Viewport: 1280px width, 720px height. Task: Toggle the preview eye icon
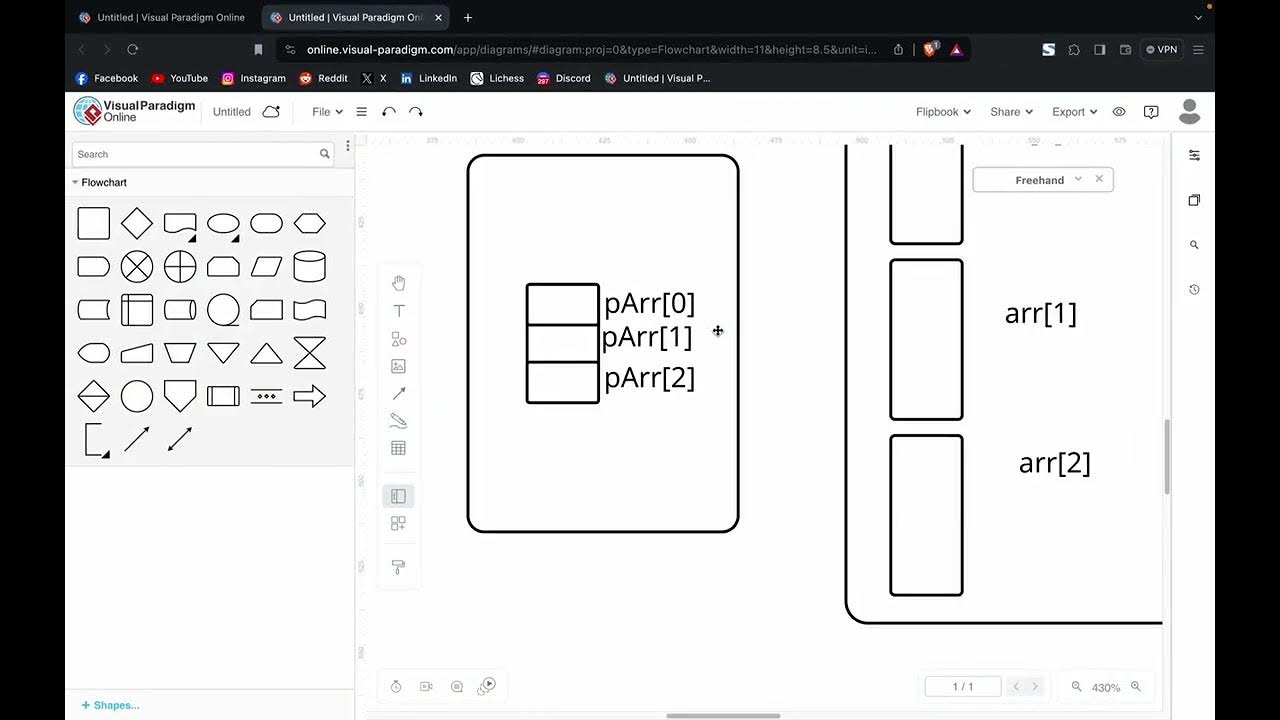[1119, 112]
